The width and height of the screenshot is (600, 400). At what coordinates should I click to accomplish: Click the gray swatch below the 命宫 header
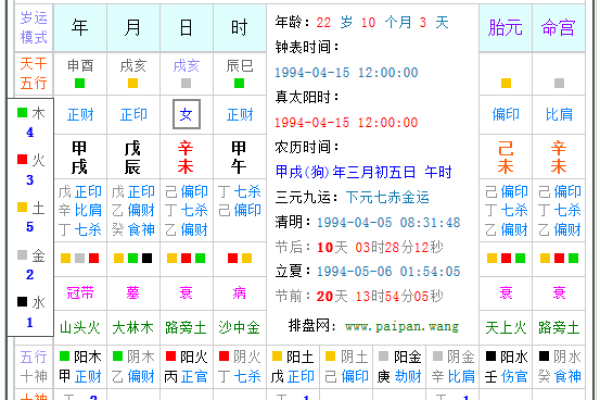click(559, 83)
